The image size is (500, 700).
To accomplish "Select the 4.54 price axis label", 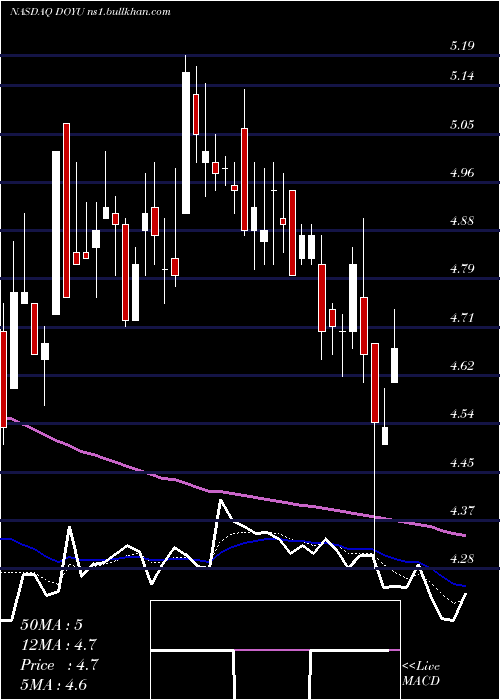I will pos(462,414).
